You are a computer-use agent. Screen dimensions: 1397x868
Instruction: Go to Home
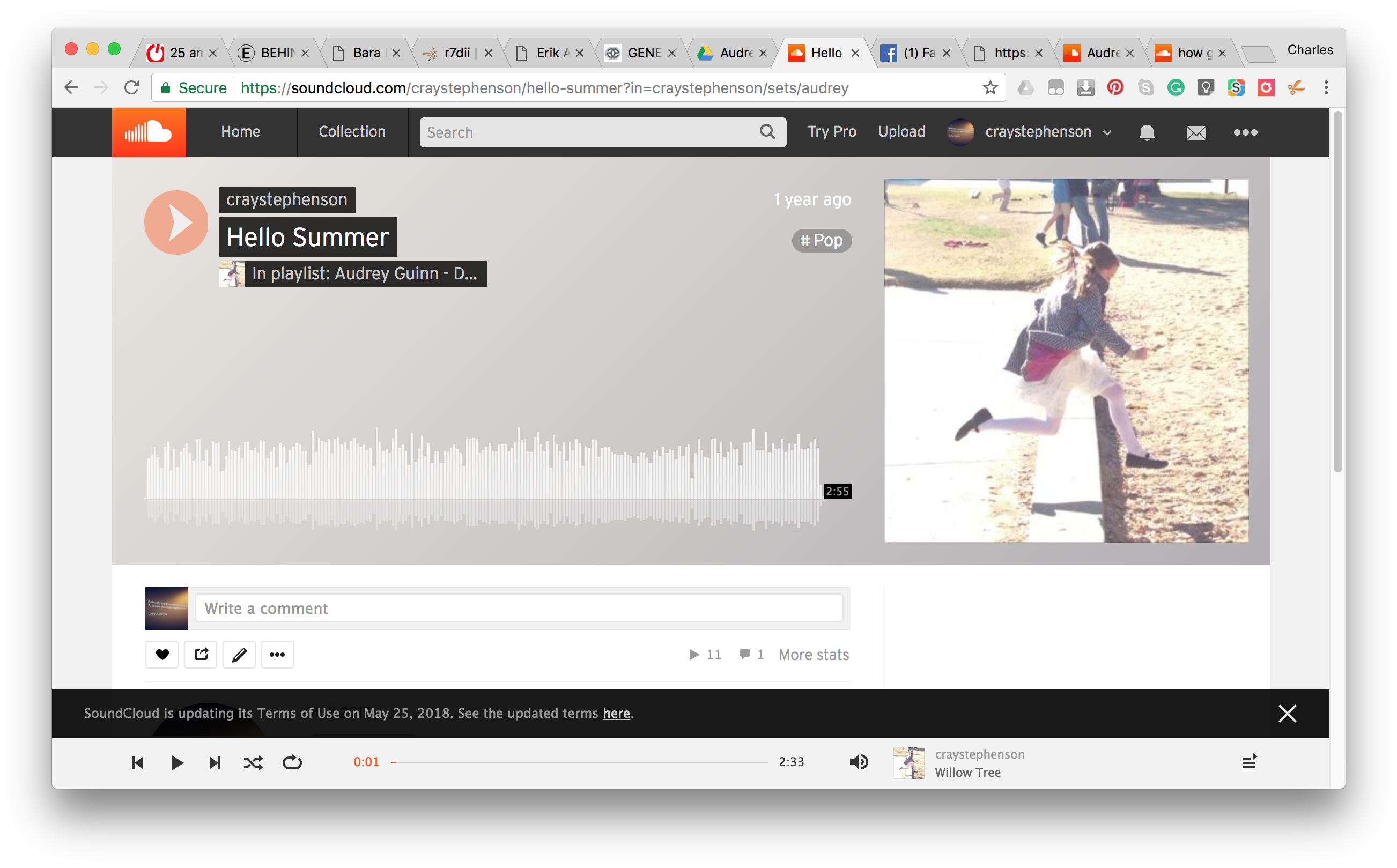click(x=241, y=132)
